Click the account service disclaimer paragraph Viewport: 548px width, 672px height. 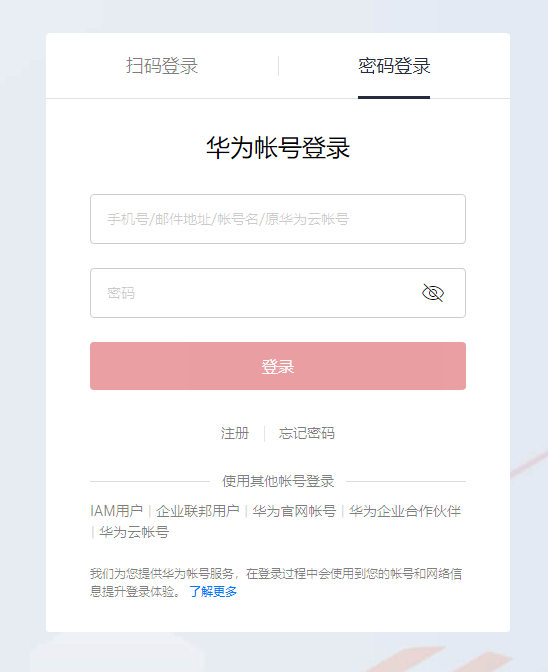tap(276, 582)
